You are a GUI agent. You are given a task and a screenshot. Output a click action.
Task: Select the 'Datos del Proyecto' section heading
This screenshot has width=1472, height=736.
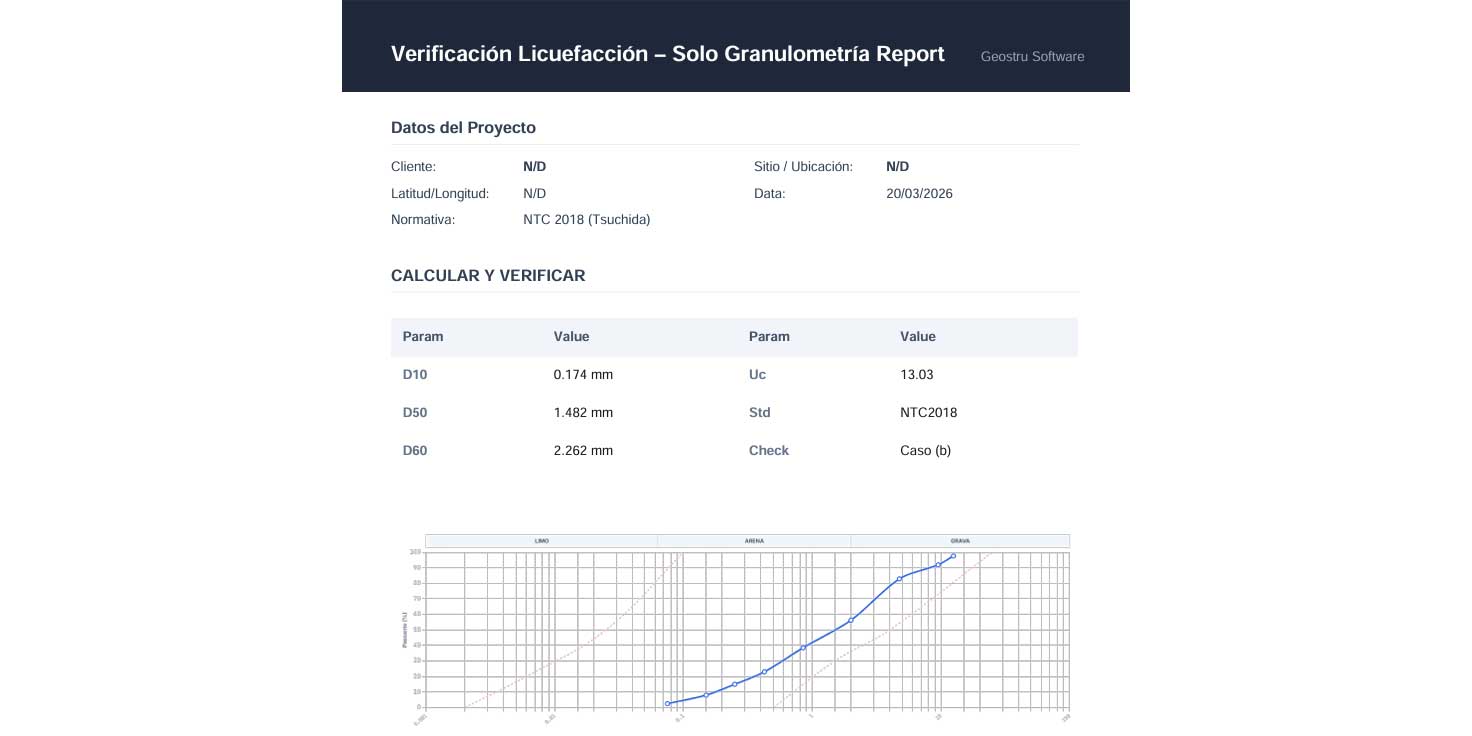[x=463, y=128]
